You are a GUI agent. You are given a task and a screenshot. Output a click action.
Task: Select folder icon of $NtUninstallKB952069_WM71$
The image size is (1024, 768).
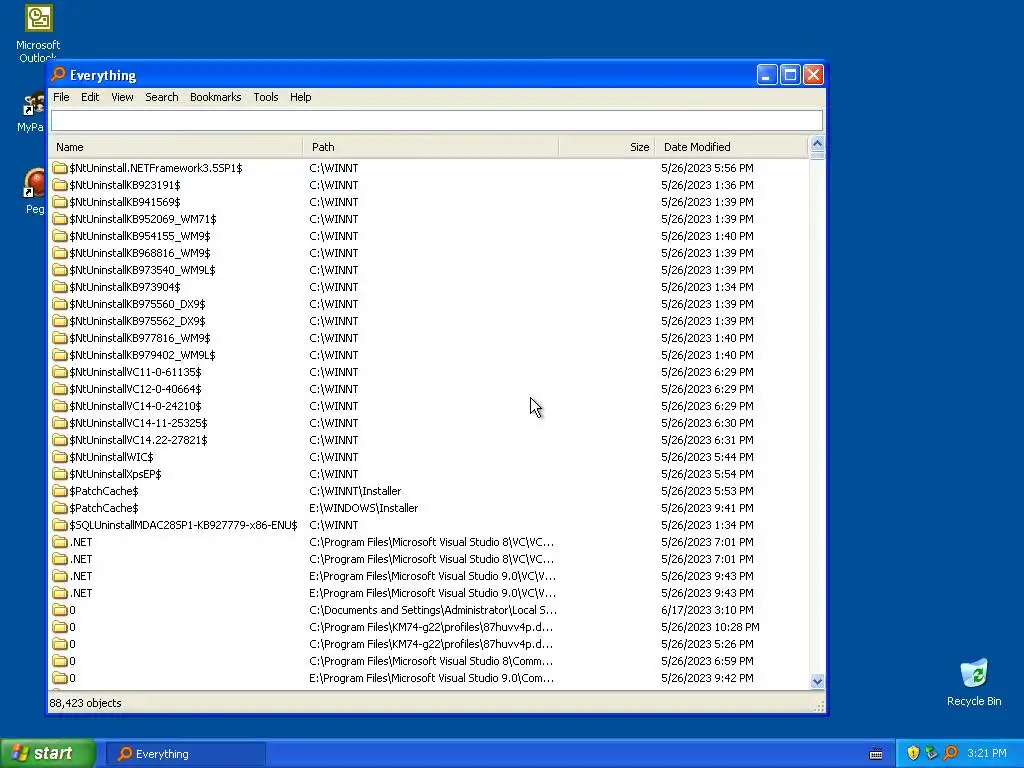pyautogui.click(x=60, y=219)
